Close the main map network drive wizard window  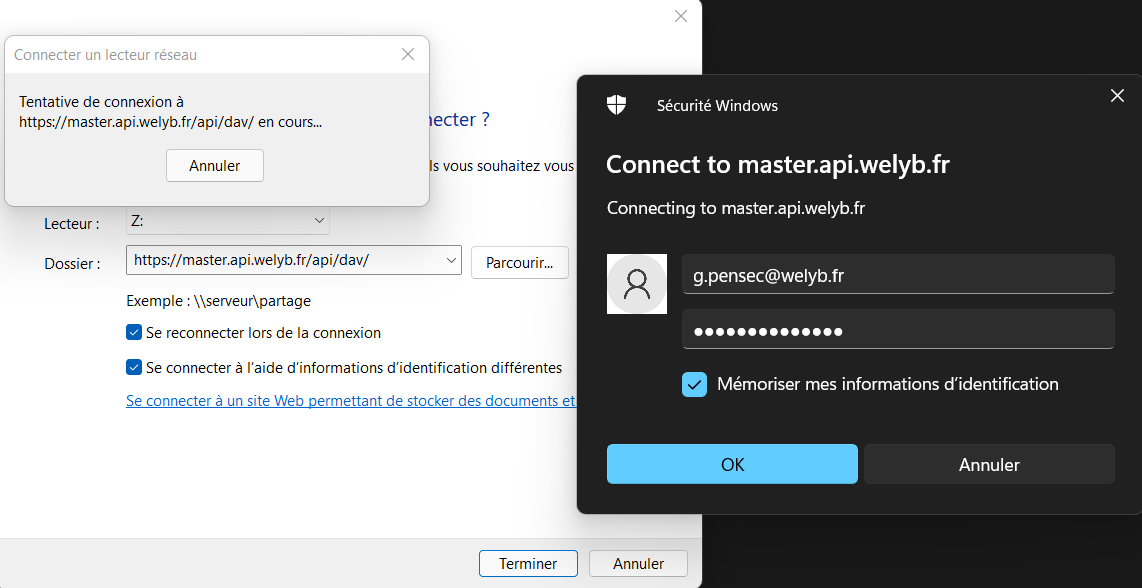coord(681,16)
